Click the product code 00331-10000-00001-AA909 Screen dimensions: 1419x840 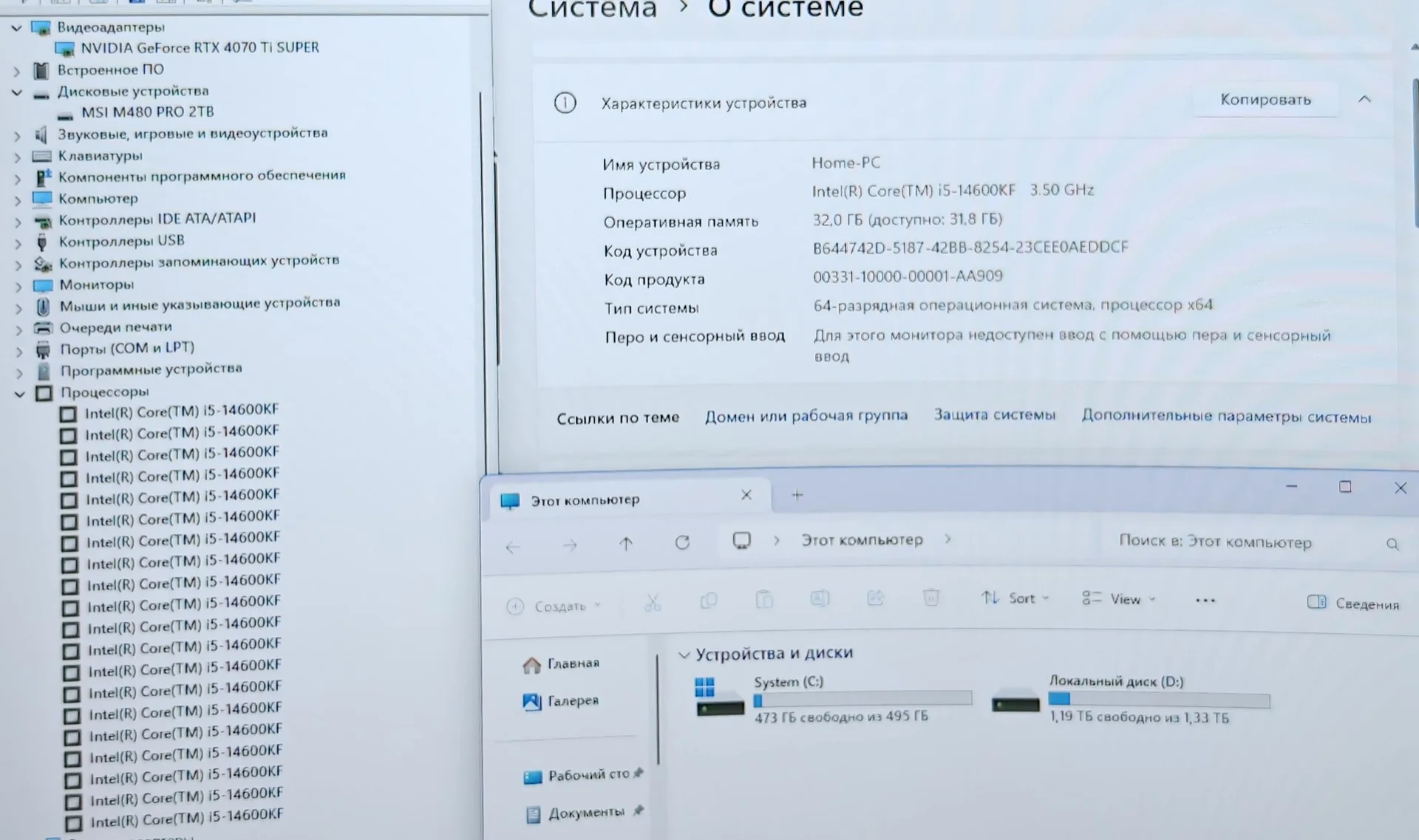coord(908,276)
